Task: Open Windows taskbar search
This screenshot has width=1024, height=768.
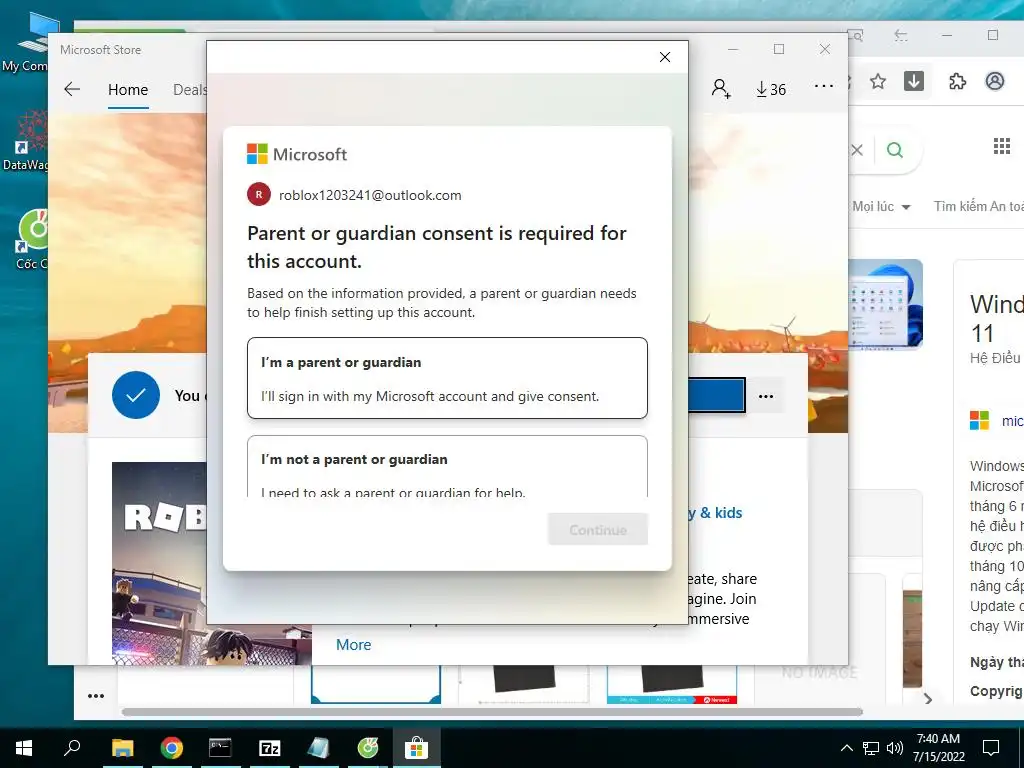Action: click(x=72, y=747)
